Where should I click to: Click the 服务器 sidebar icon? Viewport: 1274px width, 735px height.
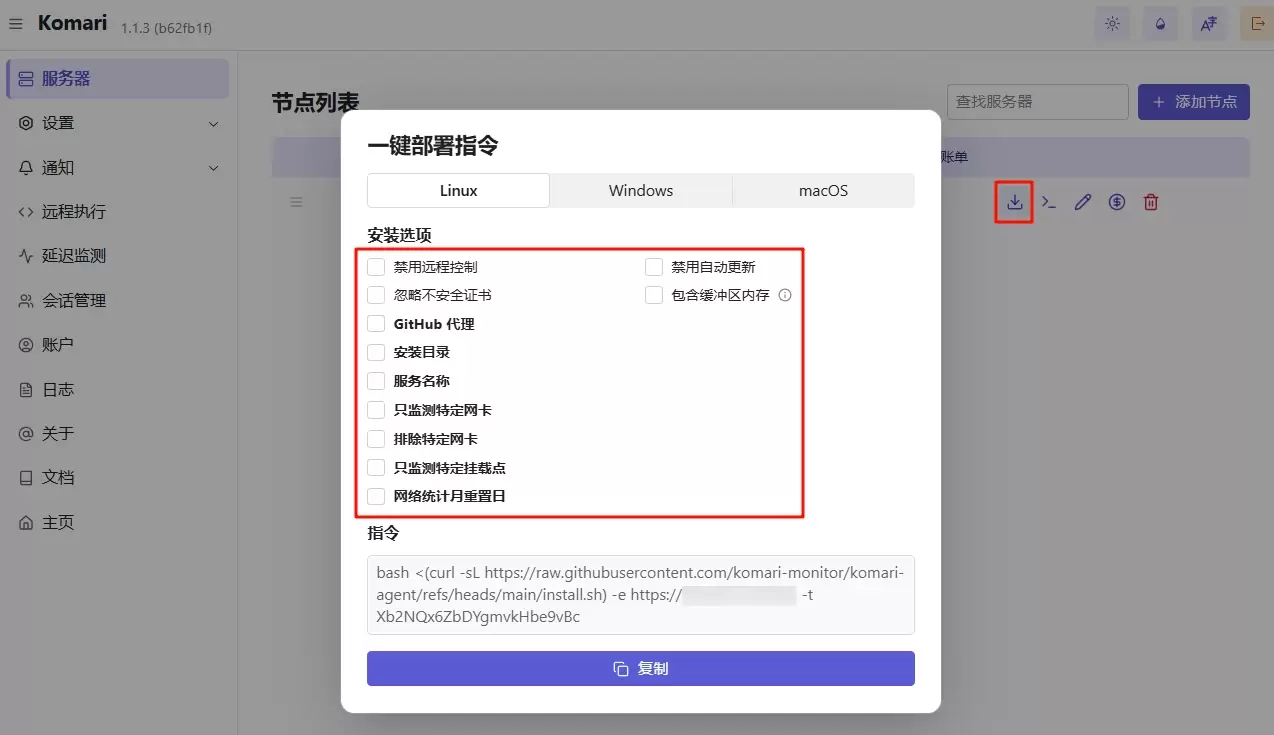coord(26,79)
